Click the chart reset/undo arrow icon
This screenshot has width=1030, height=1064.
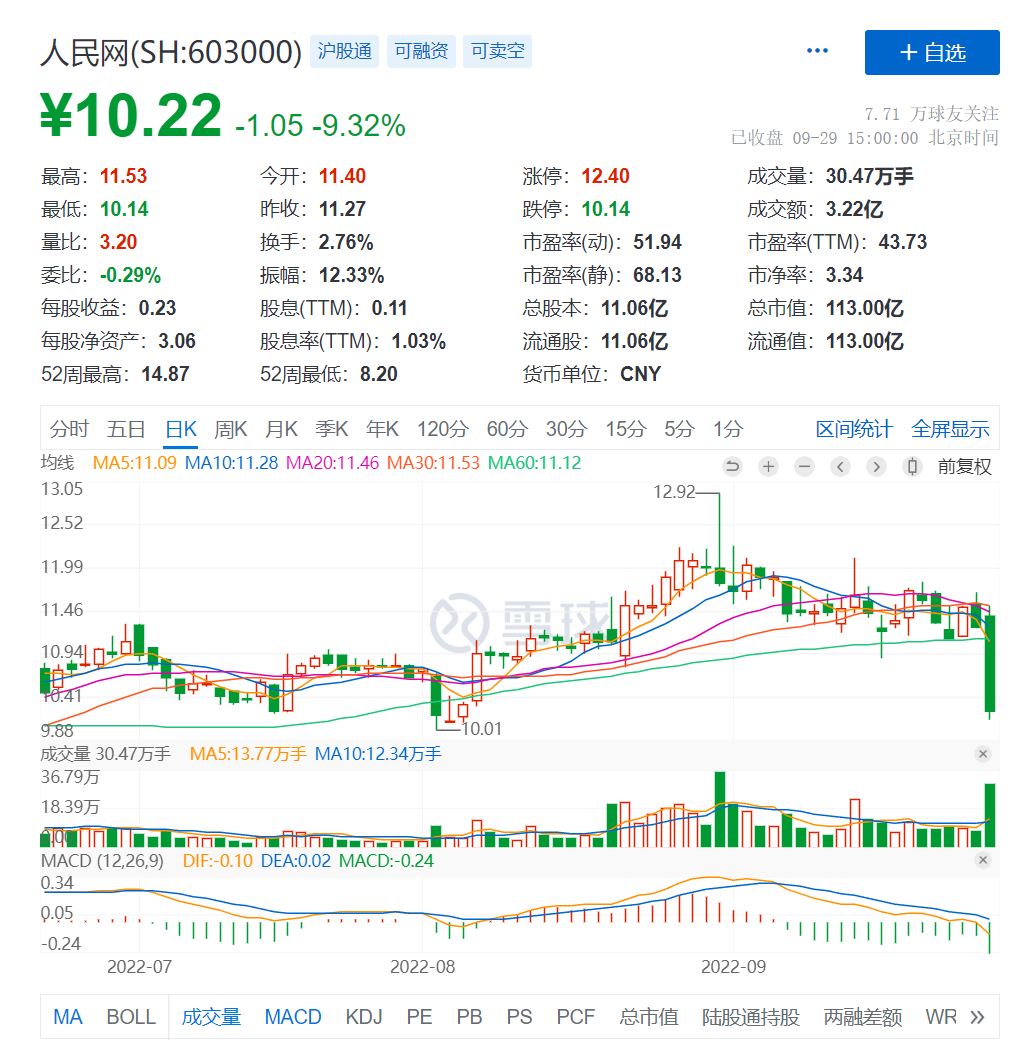click(x=732, y=466)
